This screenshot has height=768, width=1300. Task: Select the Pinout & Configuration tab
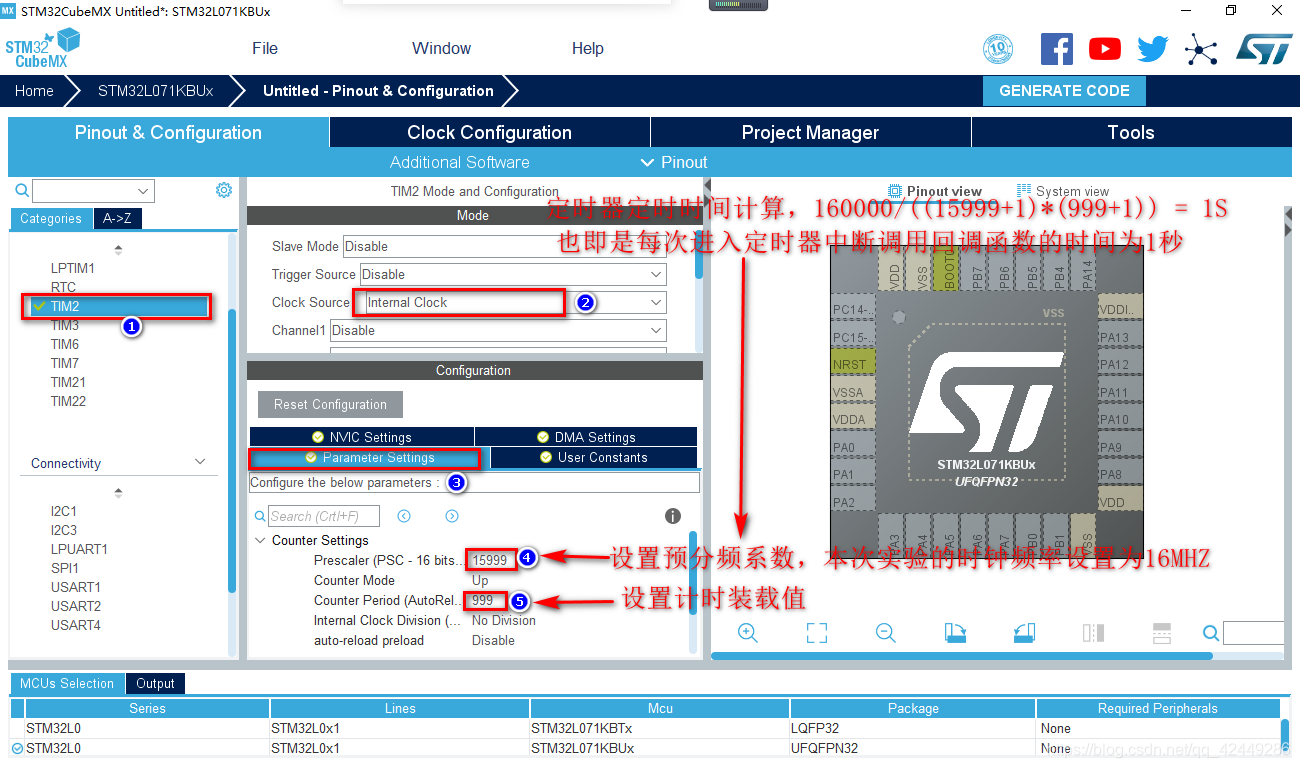tap(168, 132)
